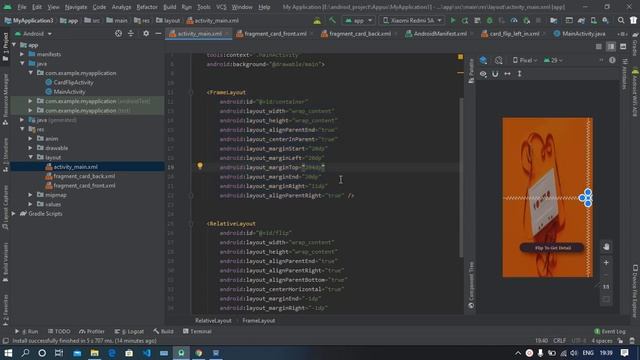
Task: Open the TODO tool window
Action: [59, 331]
